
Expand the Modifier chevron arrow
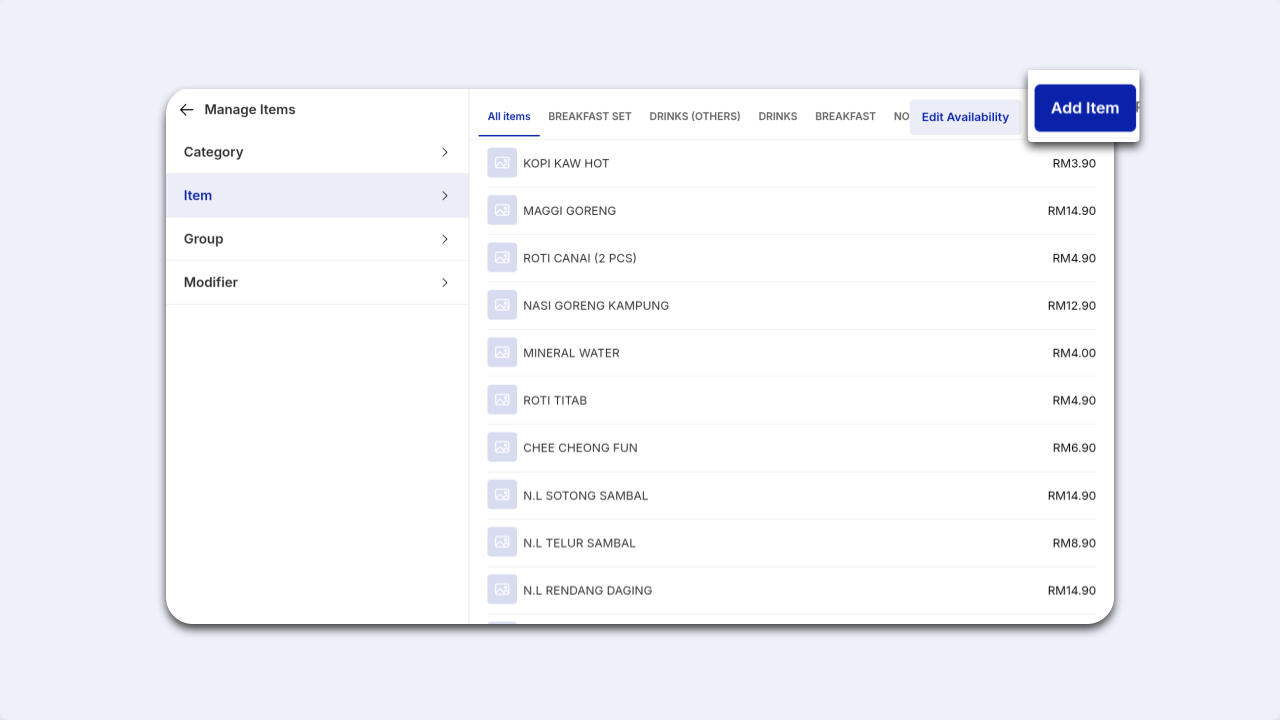(445, 283)
